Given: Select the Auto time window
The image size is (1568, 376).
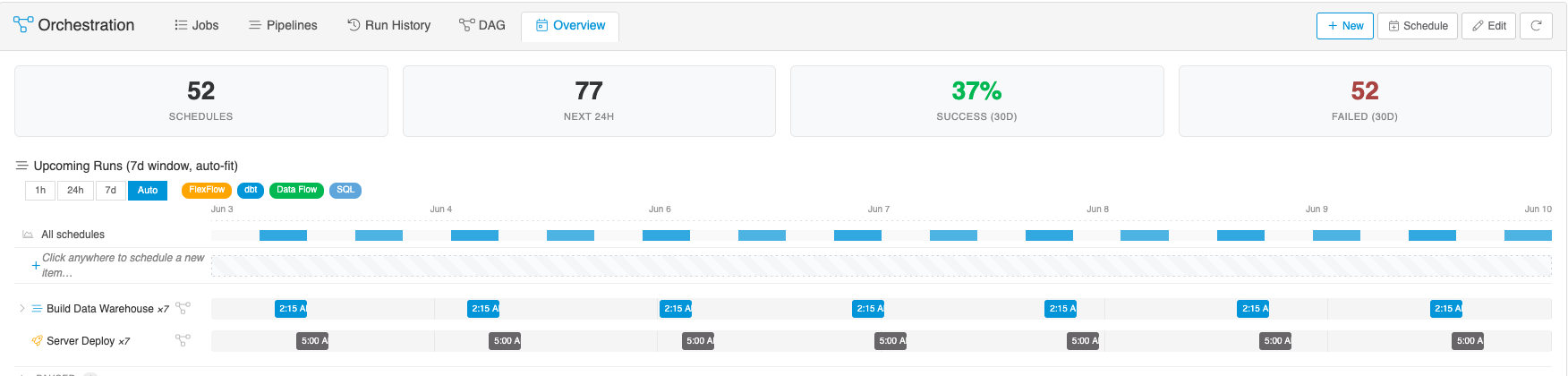Looking at the screenshot, I should click(x=148, y=190).
